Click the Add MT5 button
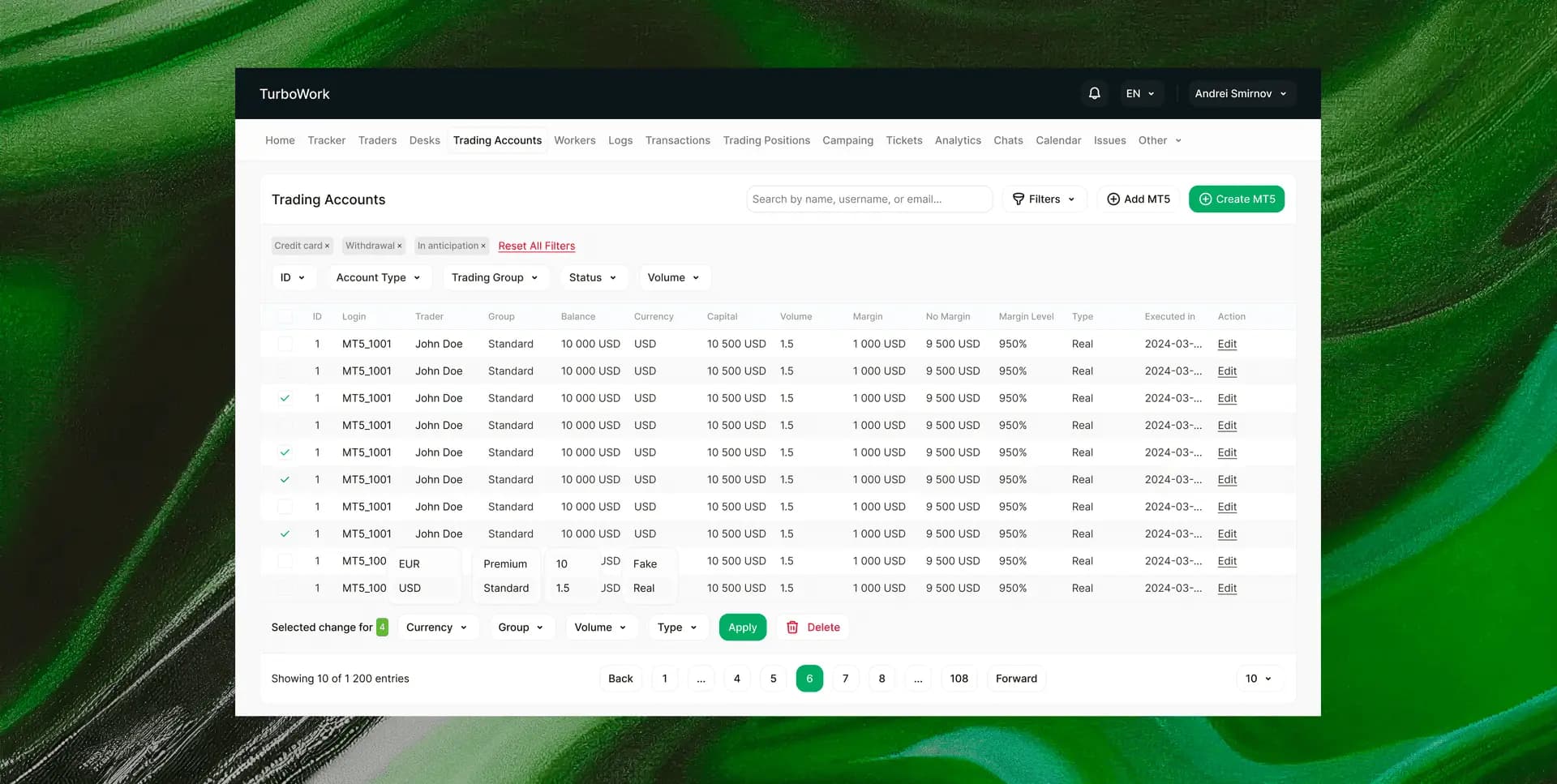The width and height of the screenshot is (1557, 784). pos(1139,199)
